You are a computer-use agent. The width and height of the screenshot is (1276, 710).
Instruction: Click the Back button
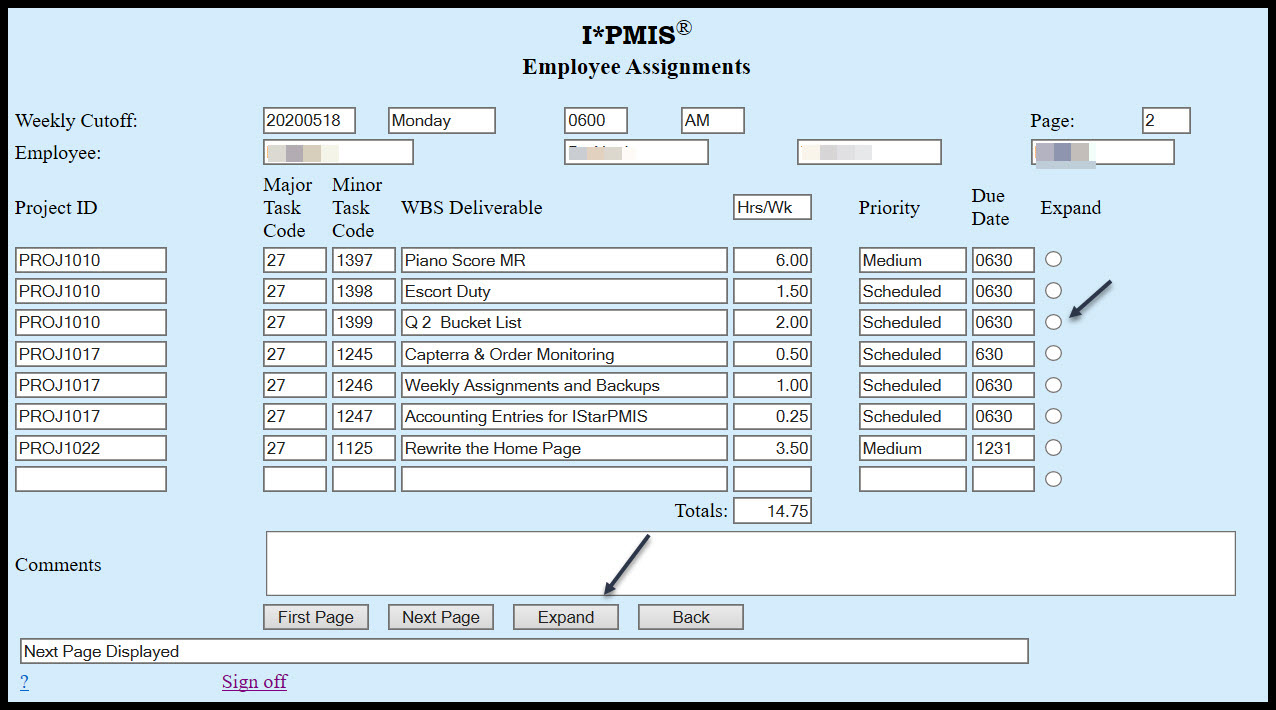[x=690, y=616]
